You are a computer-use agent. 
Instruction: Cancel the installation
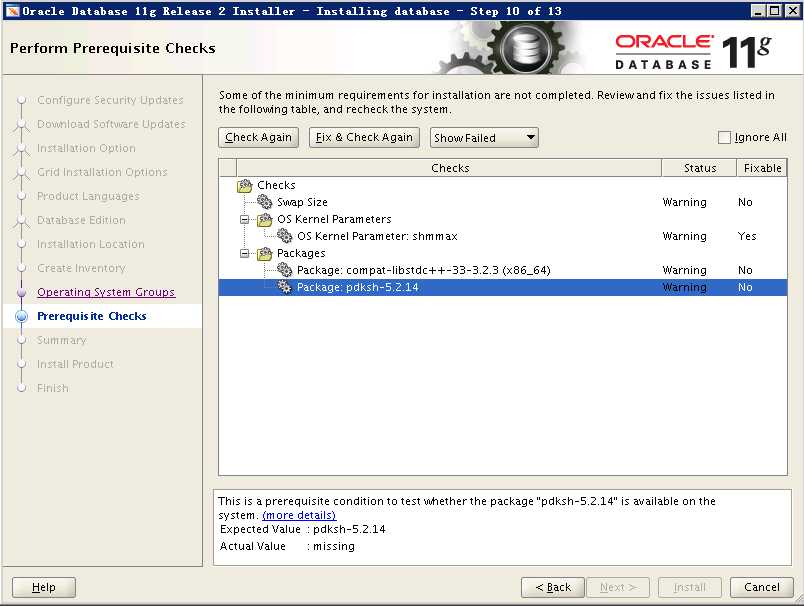click(x=762, y=588)
